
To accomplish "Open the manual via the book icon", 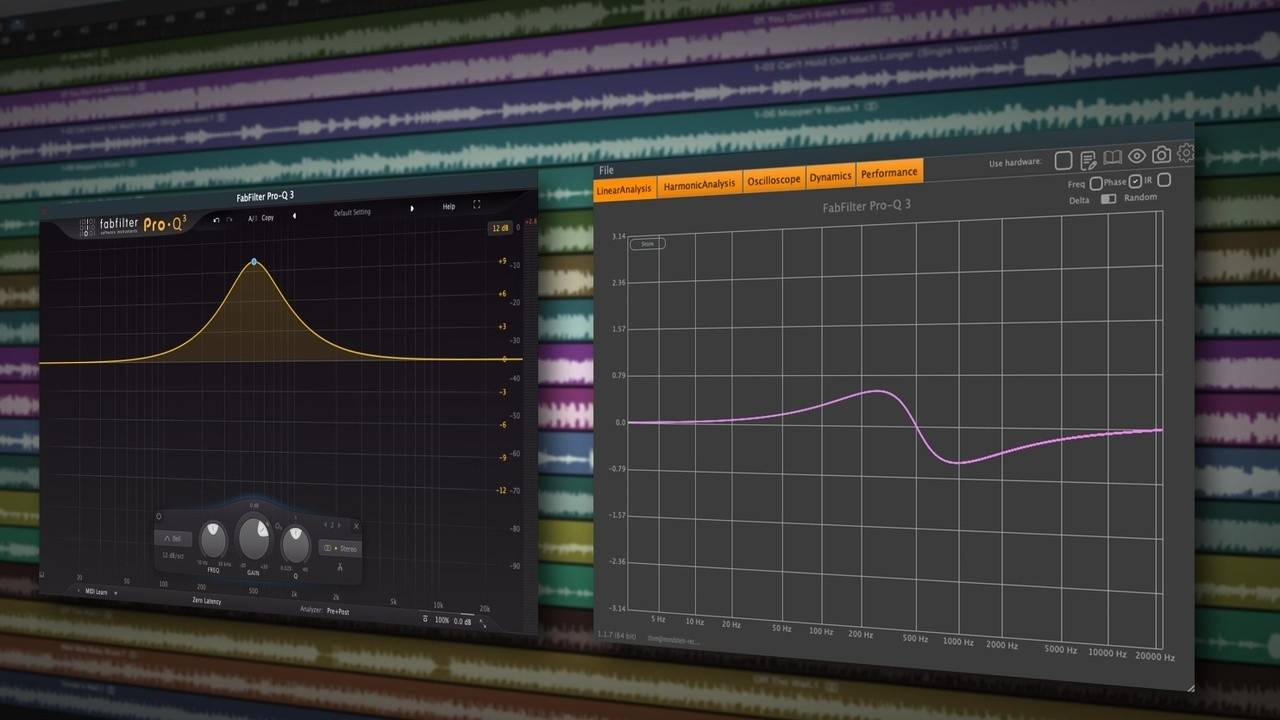I will click(1112, 157).
